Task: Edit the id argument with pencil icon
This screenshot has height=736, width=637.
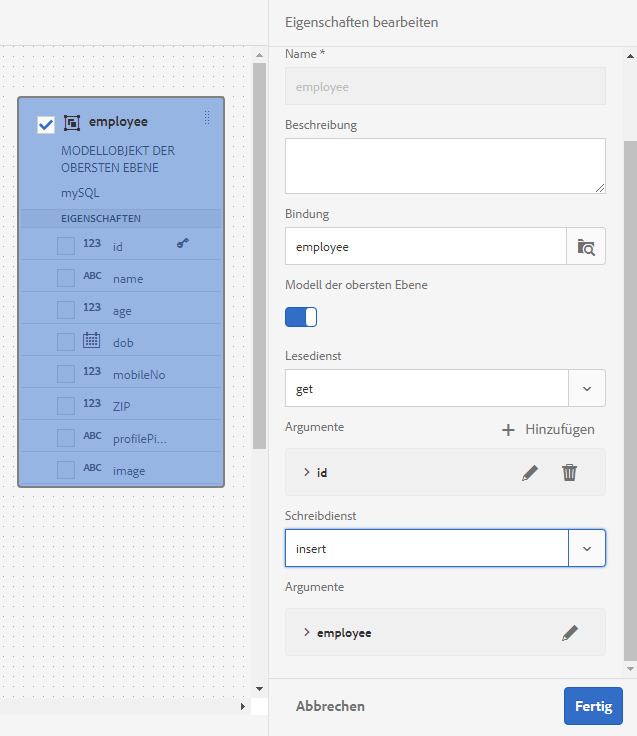Action: tap(530, 473)
